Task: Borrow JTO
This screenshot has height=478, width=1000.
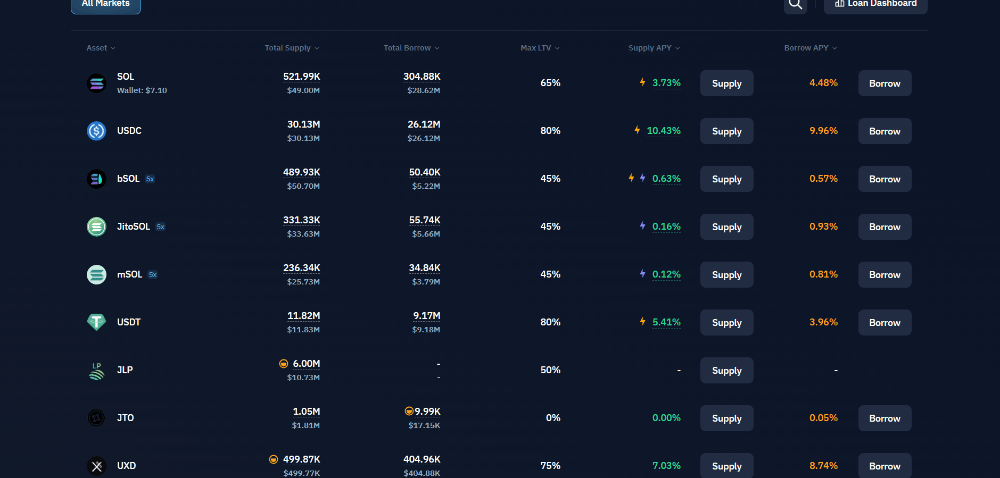Action: (885, 418)
